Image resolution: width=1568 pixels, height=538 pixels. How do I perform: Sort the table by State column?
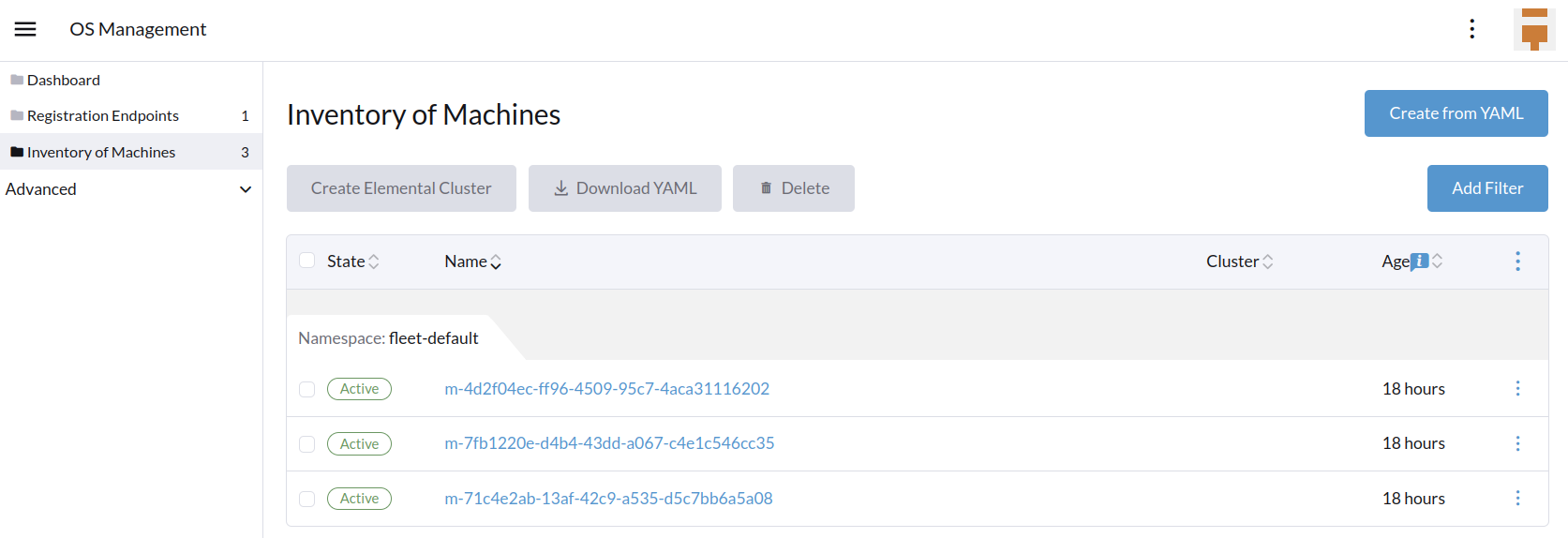tap(353, 262)
